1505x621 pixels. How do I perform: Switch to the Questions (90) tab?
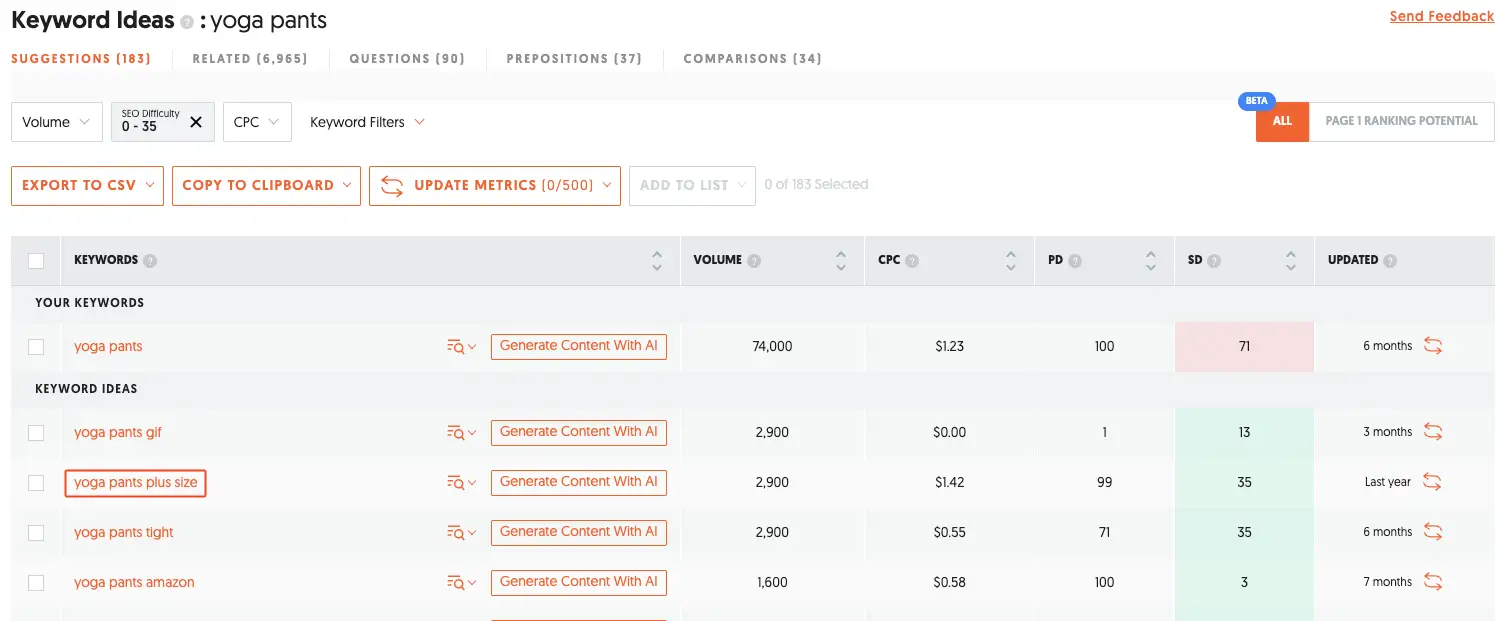coord(407,58)
